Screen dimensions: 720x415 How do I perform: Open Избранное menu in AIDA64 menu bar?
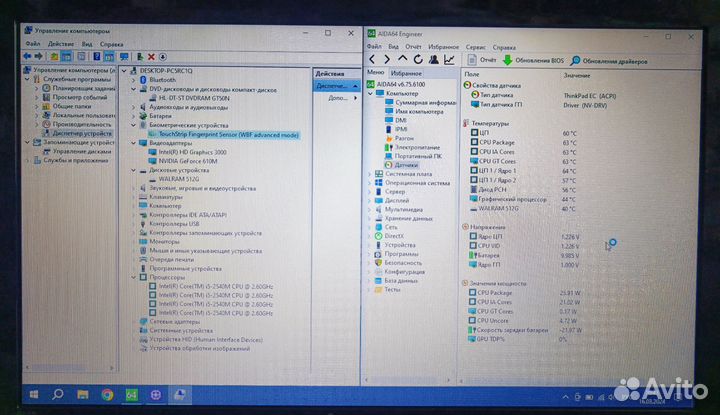pos(443,47)
